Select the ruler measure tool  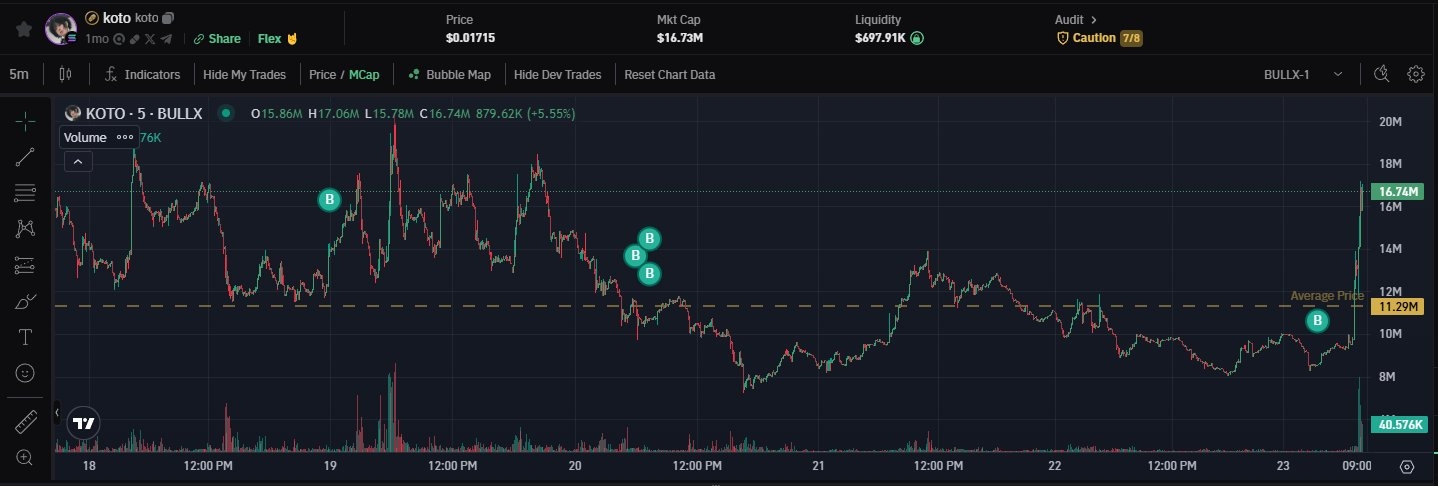click(x=26, y=422)
